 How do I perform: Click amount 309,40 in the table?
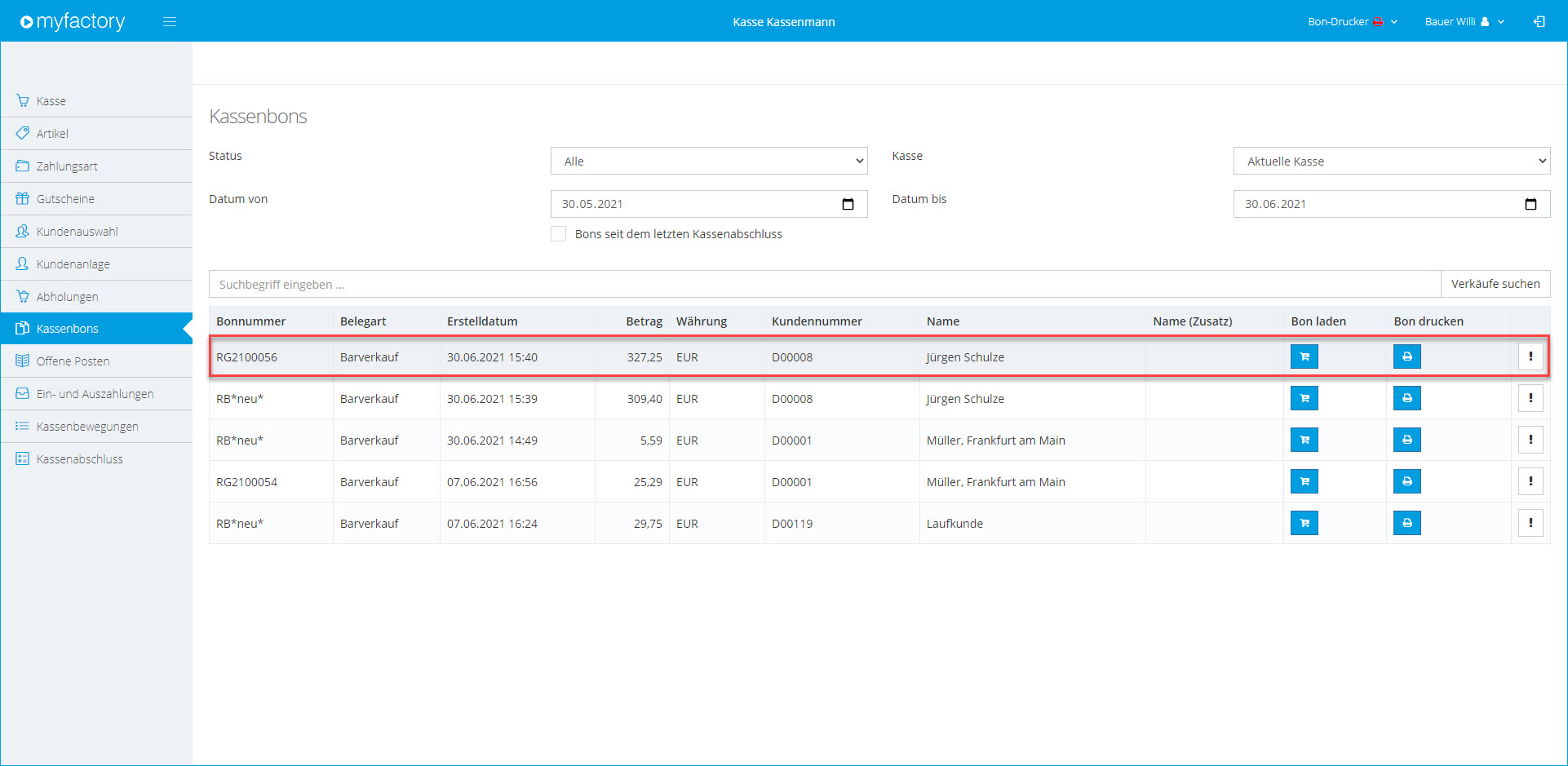click(x=644, y=399)
